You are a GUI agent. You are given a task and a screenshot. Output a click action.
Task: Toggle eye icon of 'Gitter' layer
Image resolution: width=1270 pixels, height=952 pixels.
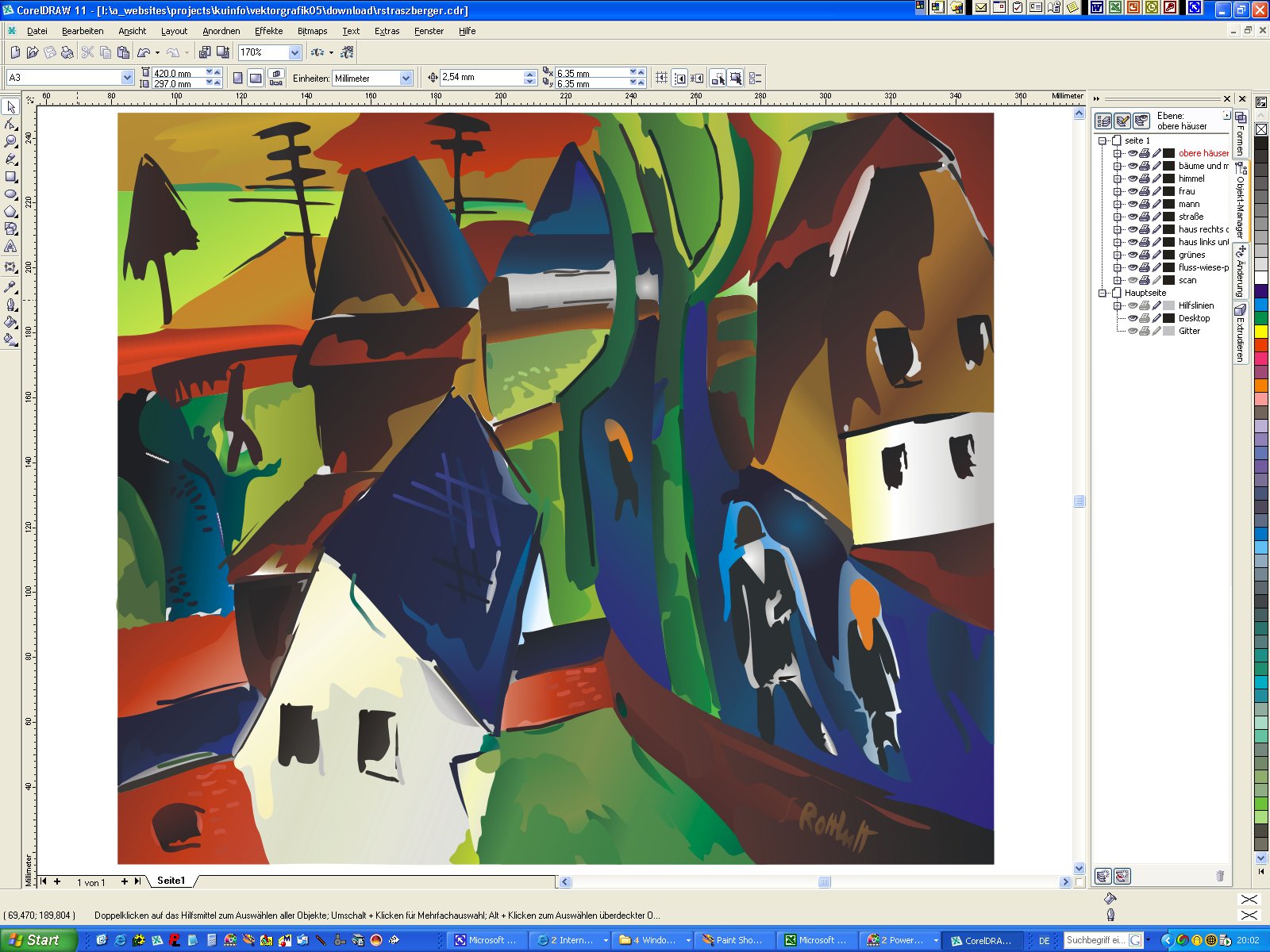(1133, 331)
